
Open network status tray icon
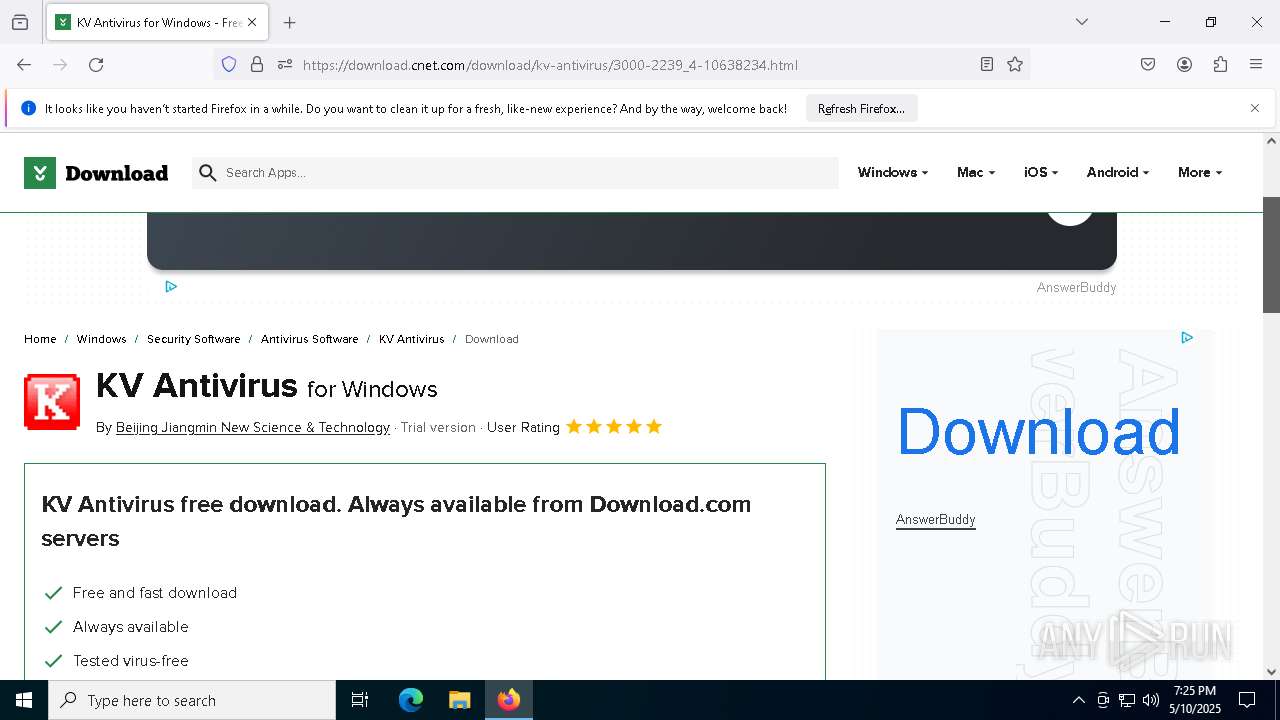click(1127, 700)
